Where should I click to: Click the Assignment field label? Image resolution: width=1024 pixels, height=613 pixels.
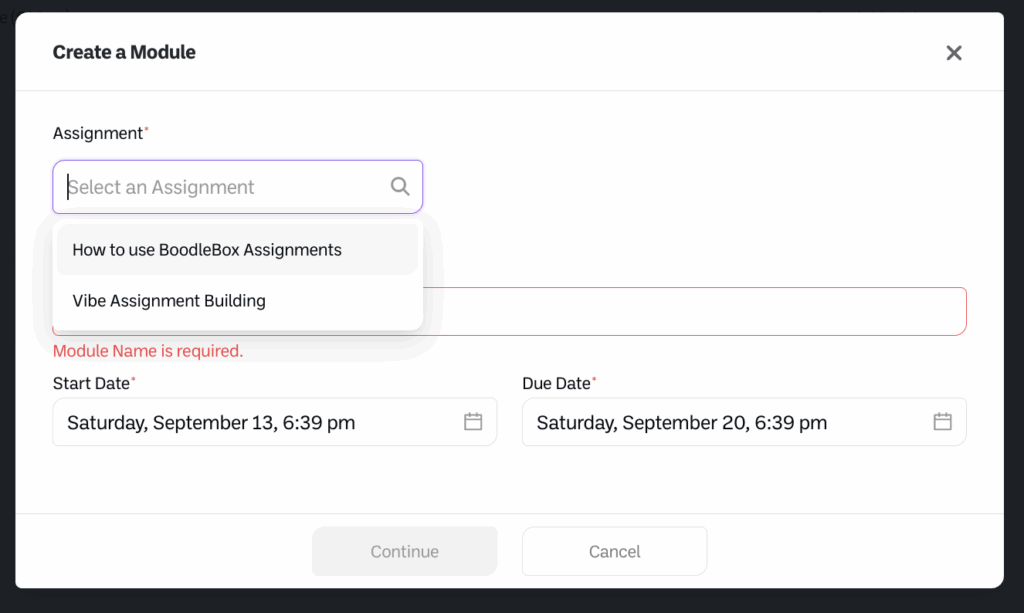pyautogui.click(x=98, y=134)
